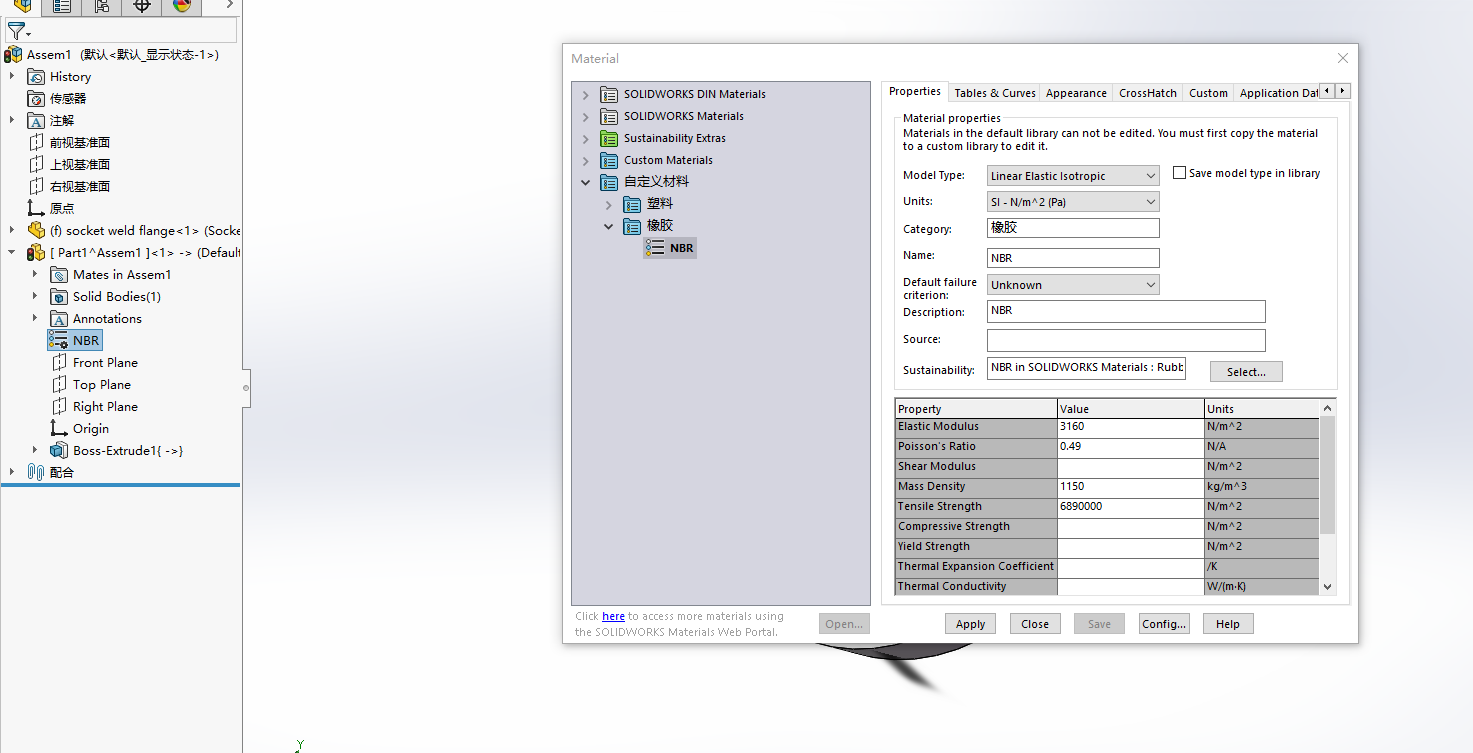Open the Default failure criterion dropdown
Screen dimensions: 1473x753
pos(1073,285)
